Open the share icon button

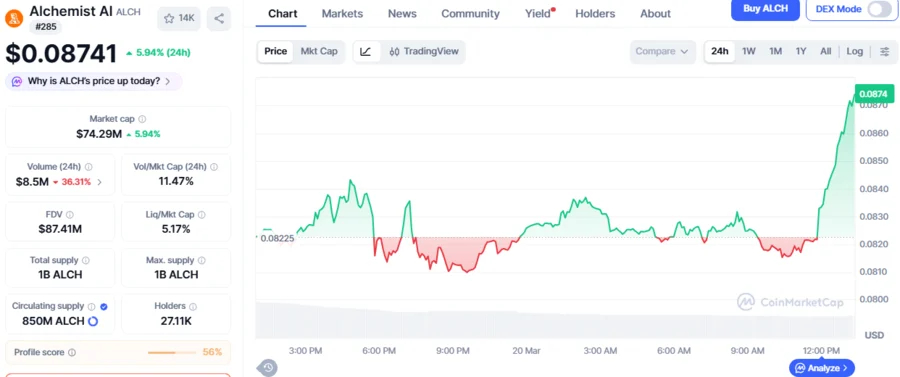click(x=219, y=18)
